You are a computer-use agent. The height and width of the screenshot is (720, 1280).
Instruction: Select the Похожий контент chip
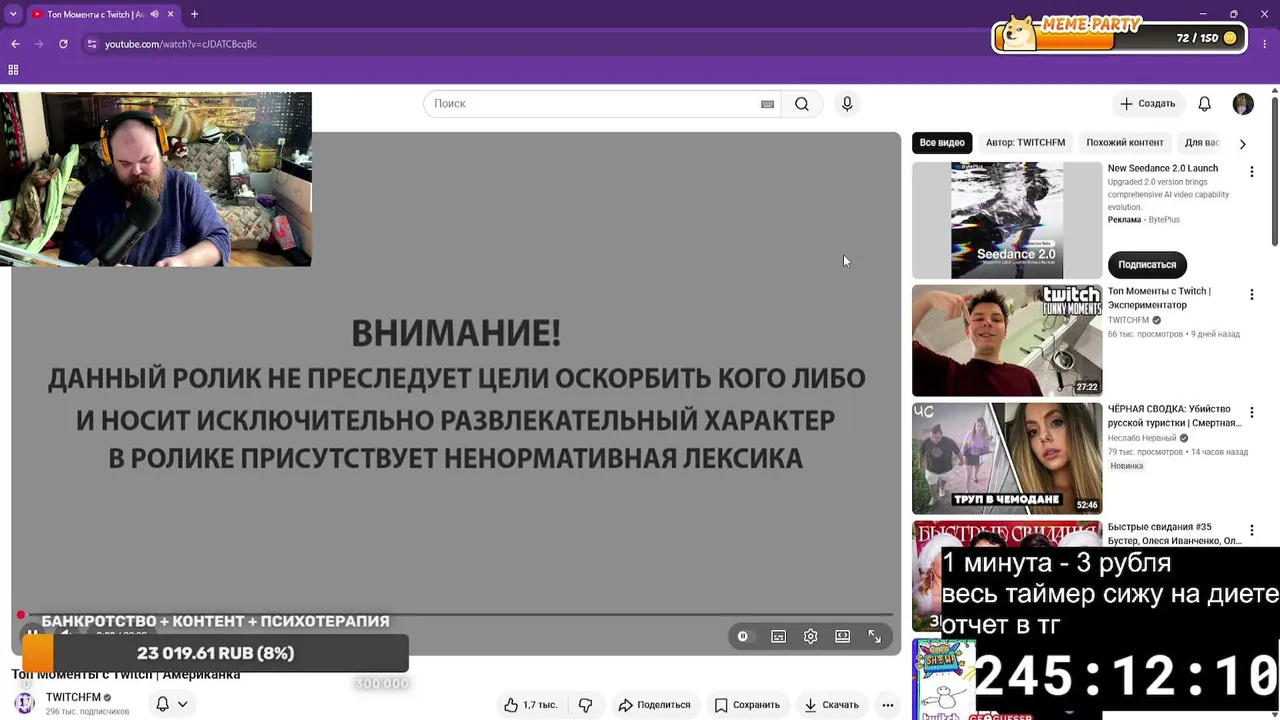pos(1125,143)
